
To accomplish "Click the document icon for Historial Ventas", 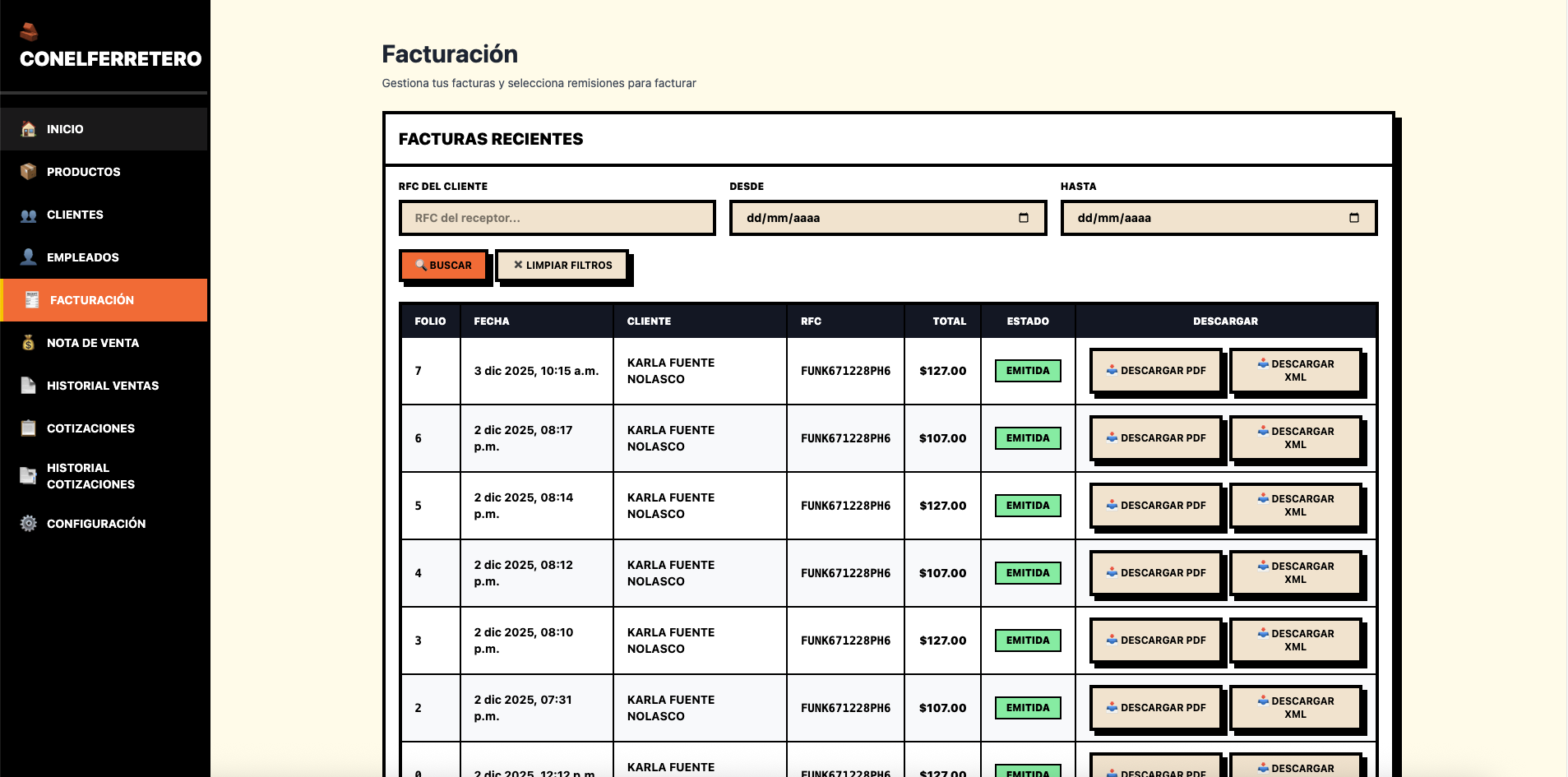I will [x=29, y=386].
